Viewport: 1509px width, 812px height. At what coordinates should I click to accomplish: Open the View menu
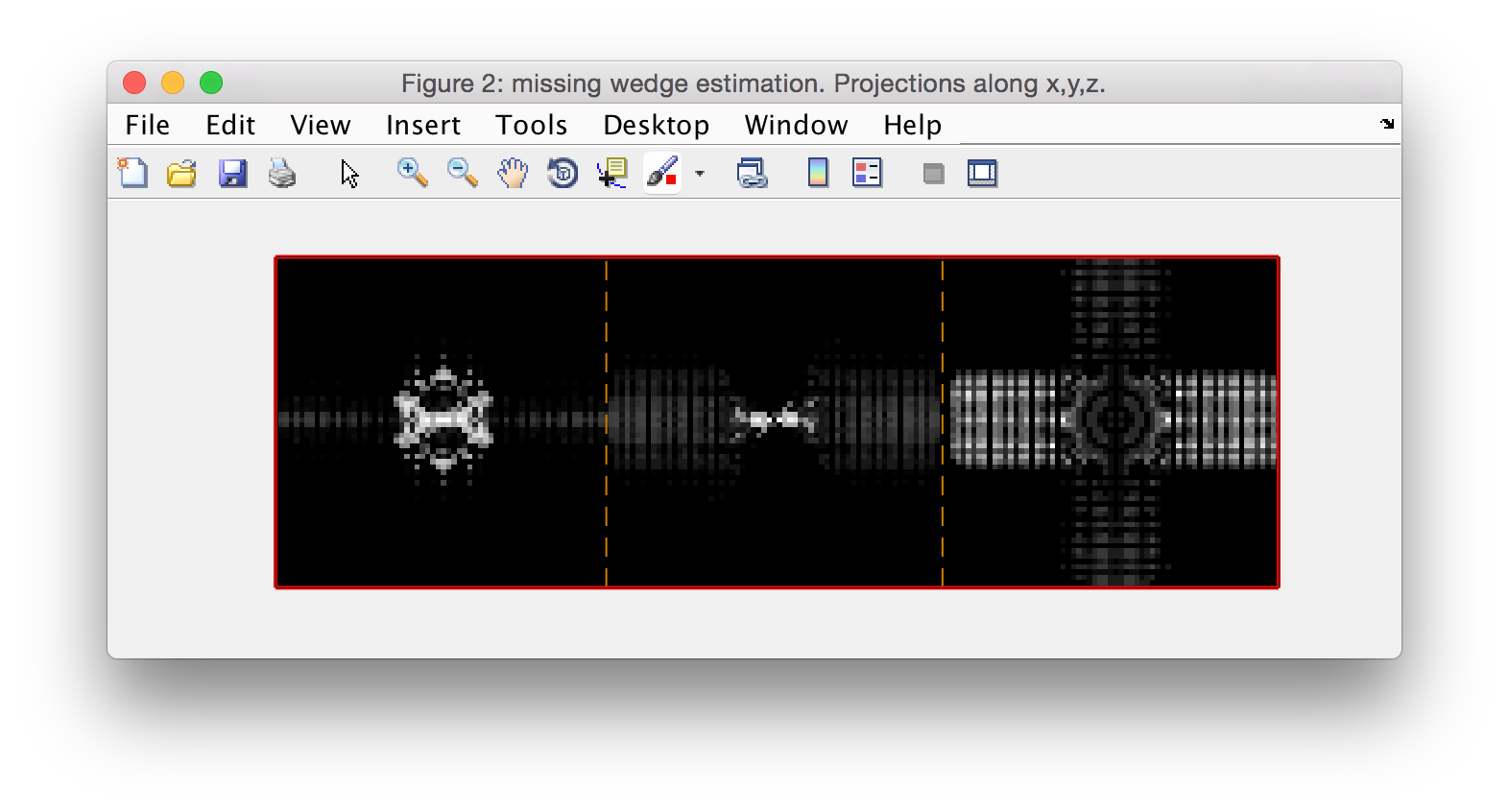click(x=321, y=125)
